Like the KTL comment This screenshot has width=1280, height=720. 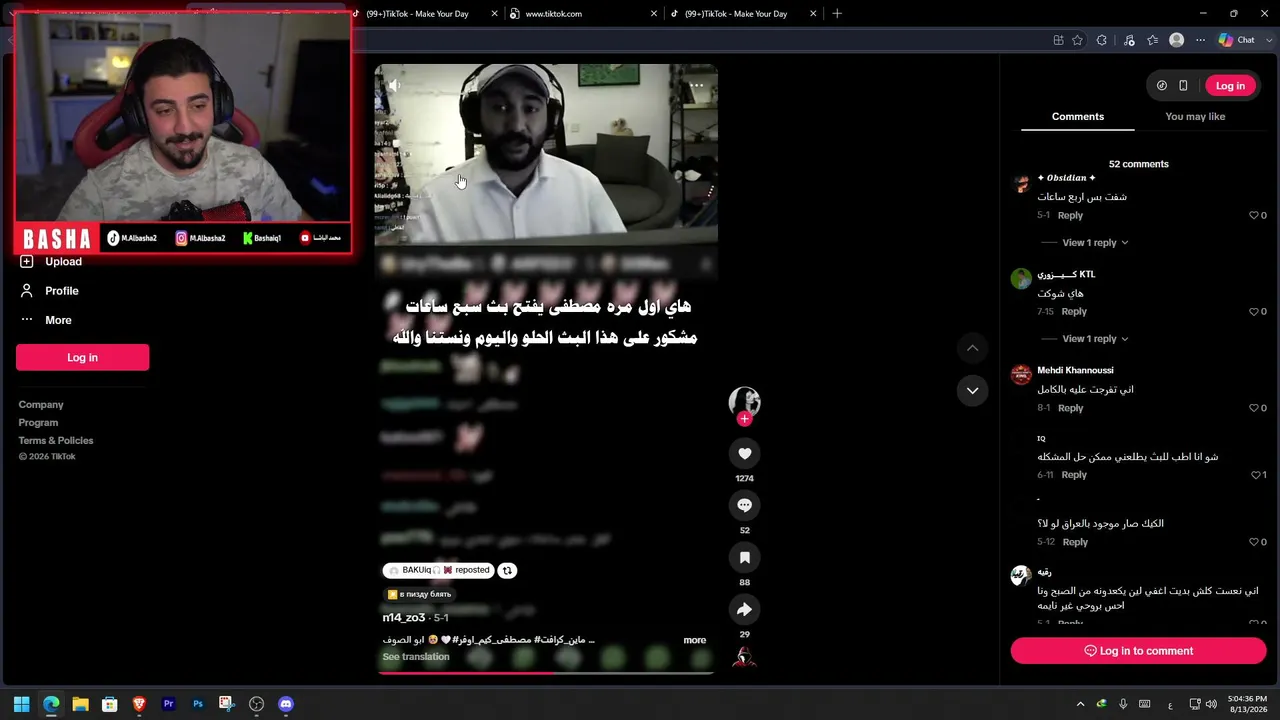[x=1254, y=312]
